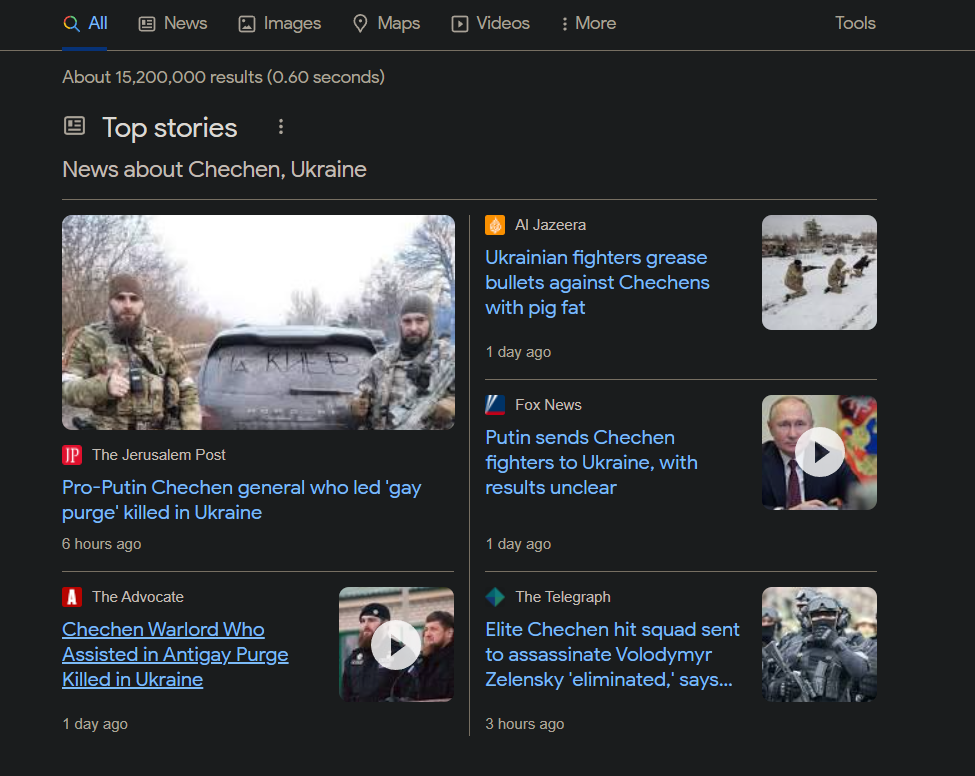Expand the More menu
This screenshot has width=975, height=776.
588,24
